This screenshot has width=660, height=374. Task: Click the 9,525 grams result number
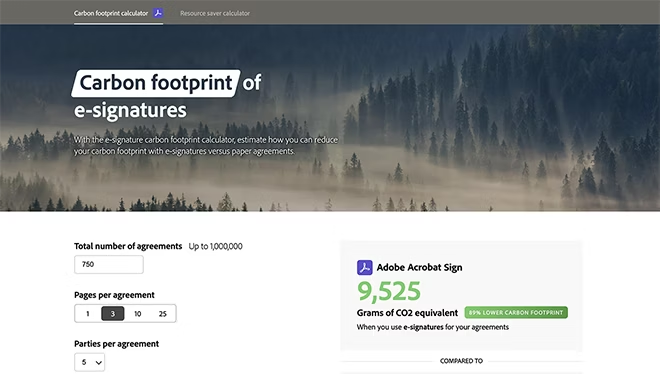[389, 291]
